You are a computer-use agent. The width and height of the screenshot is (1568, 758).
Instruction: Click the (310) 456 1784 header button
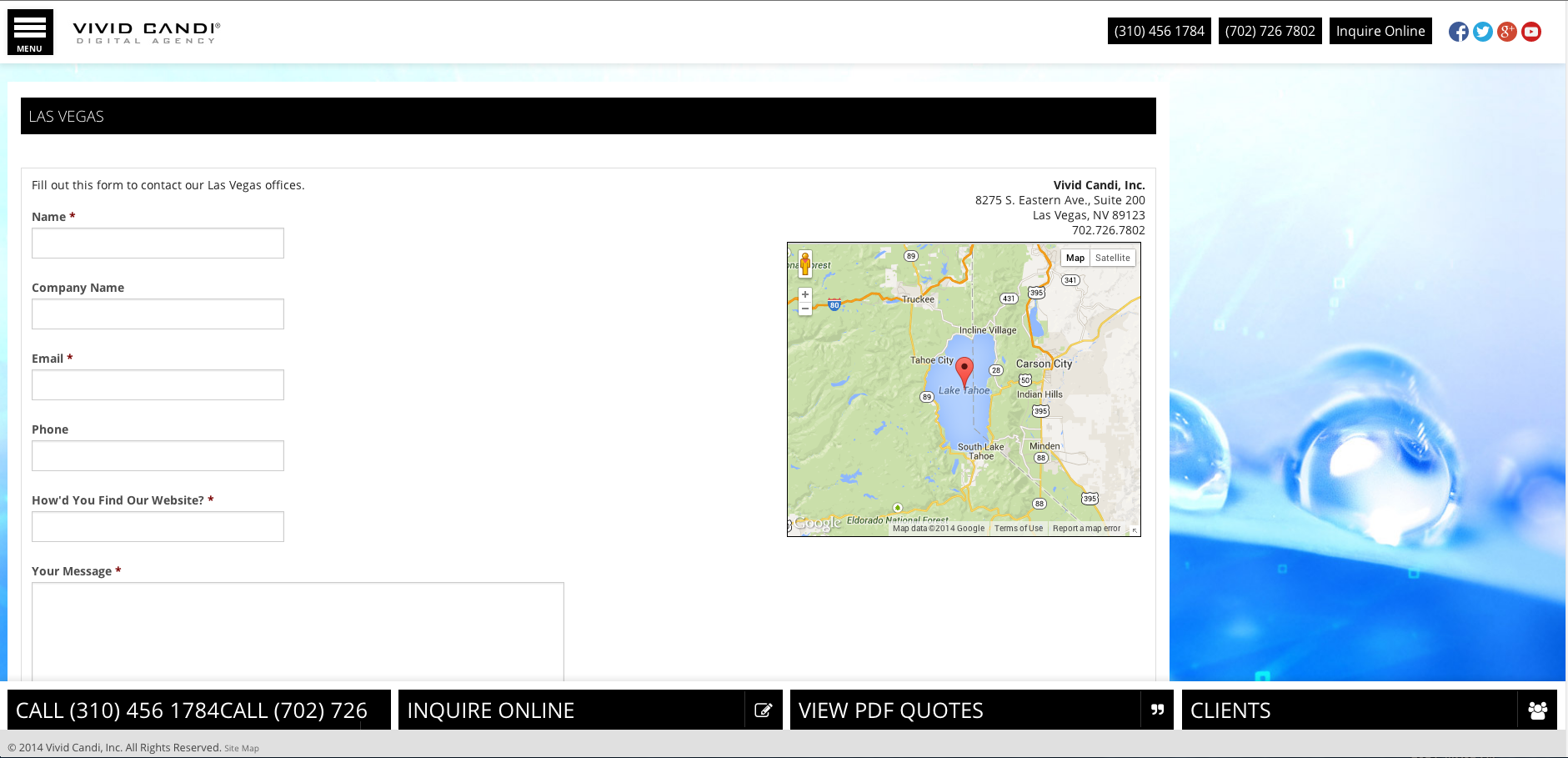point(1159,31)
